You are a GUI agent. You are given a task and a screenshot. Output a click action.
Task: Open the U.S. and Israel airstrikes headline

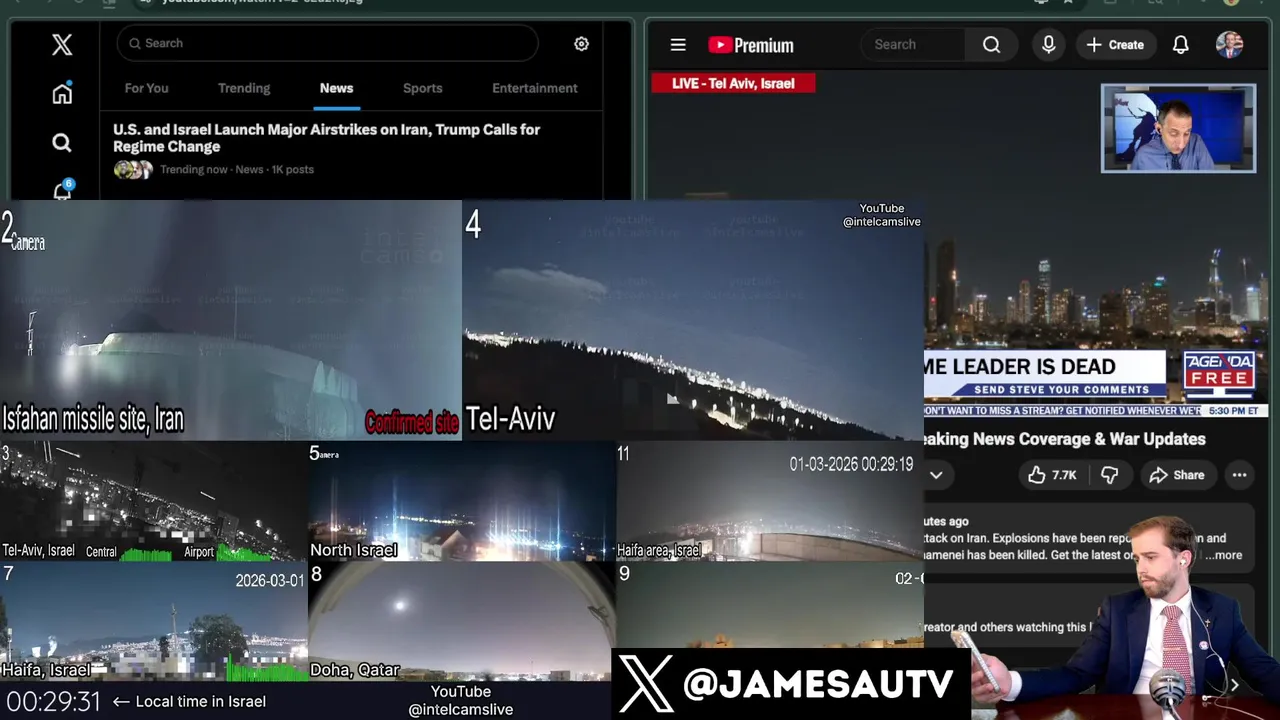(327, 138)
